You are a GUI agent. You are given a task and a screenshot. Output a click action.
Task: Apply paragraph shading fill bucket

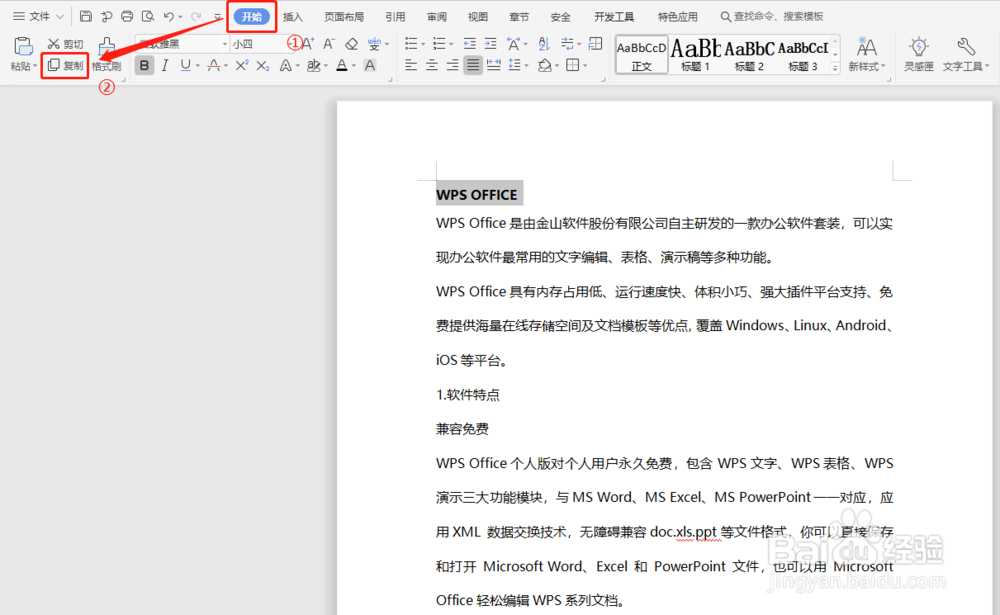click(x=544, y=65)
